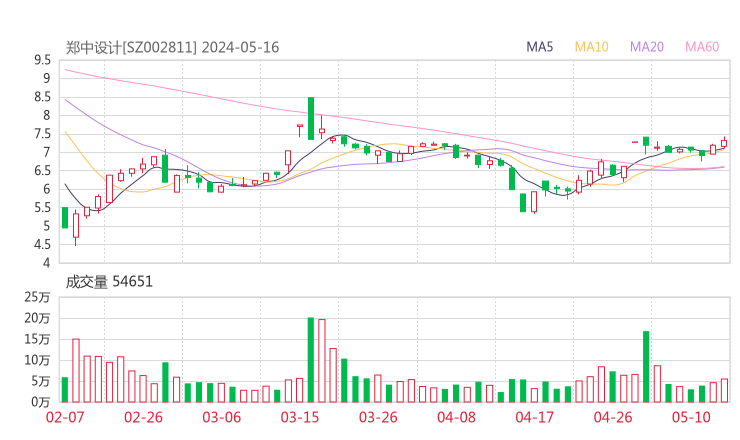Click the lowest candlestick with wick near 4.5
The image size is (740, 440).
tap(76, 228)
